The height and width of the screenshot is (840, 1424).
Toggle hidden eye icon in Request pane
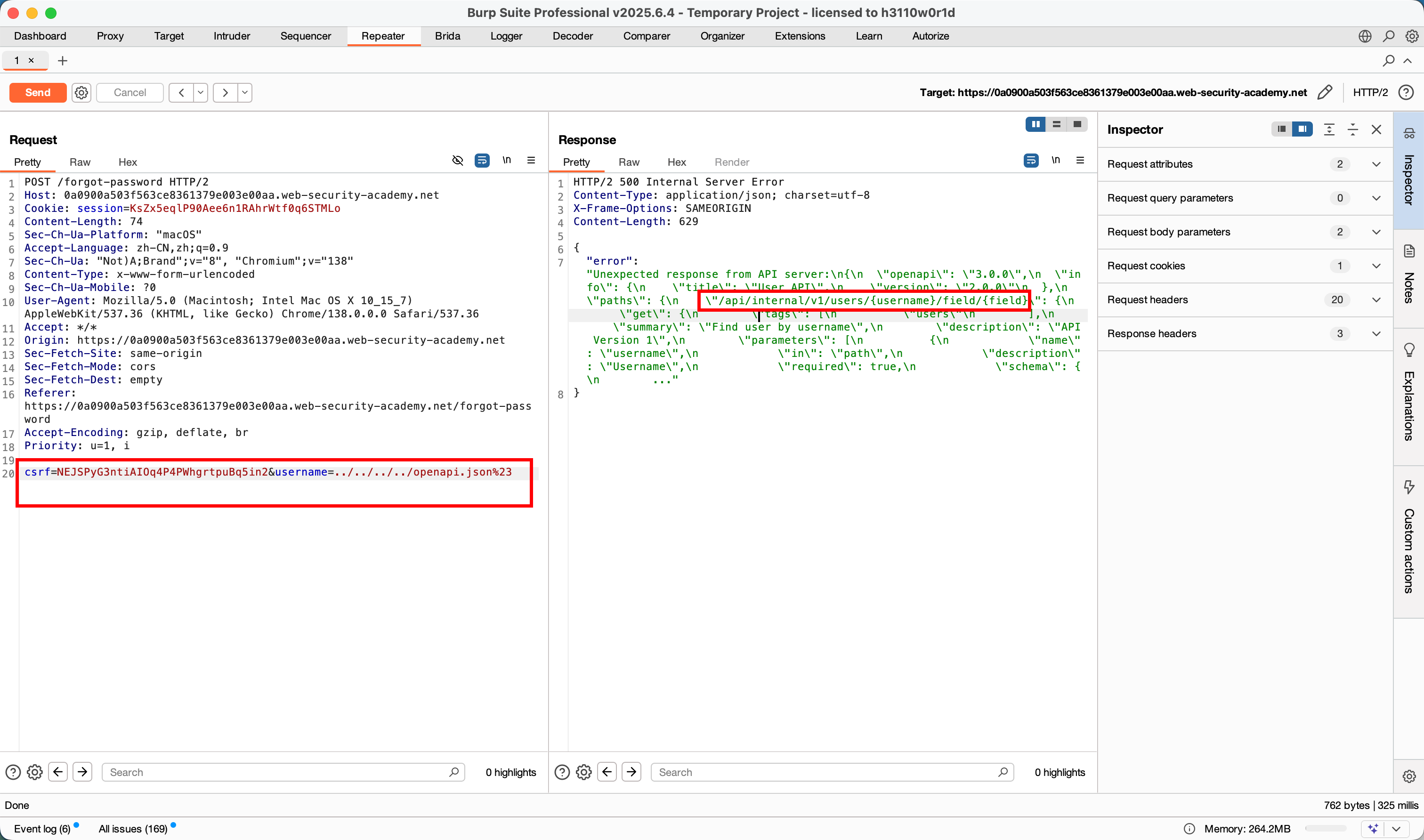[x=457, y=160]
